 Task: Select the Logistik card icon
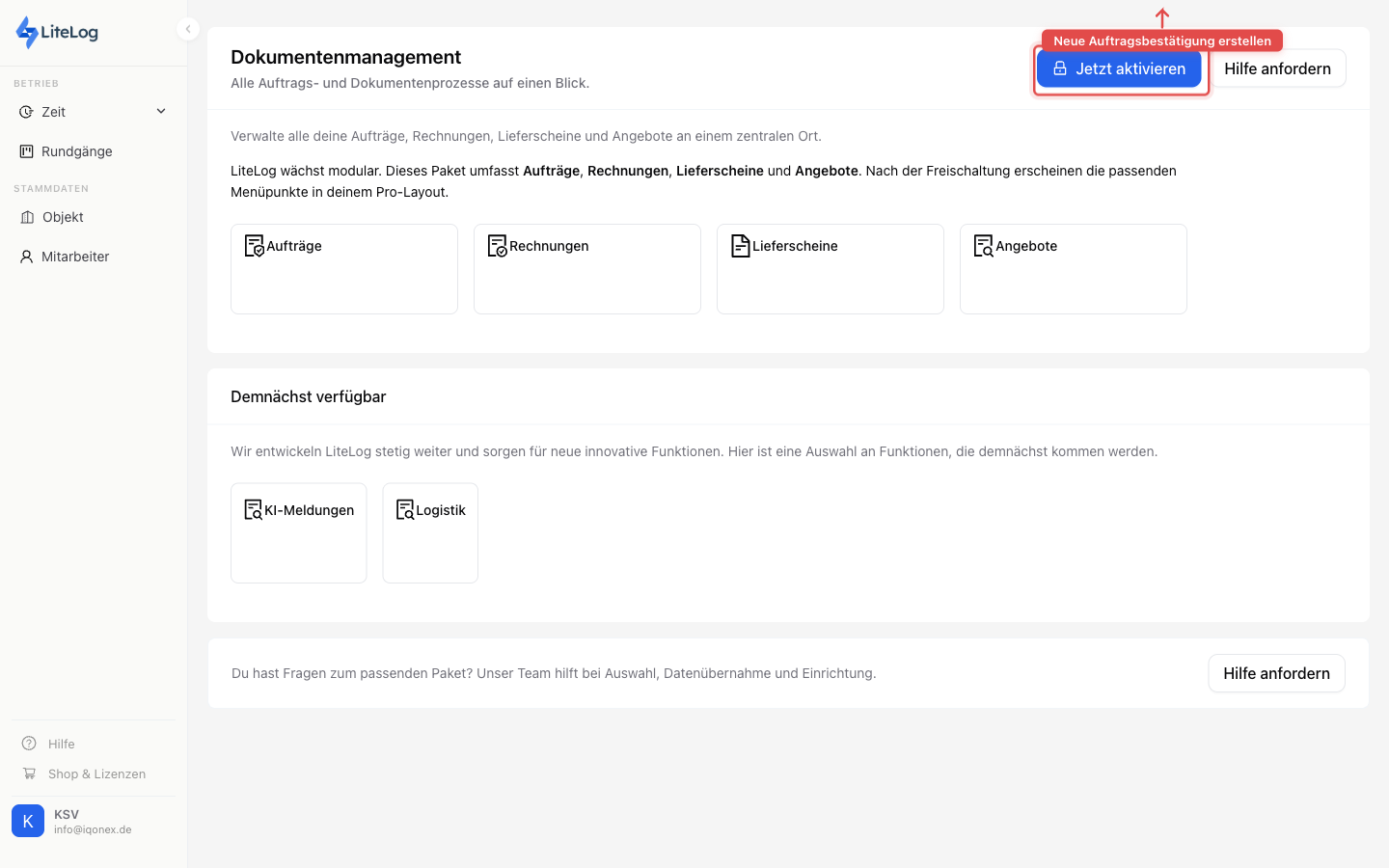coord(406,508)
